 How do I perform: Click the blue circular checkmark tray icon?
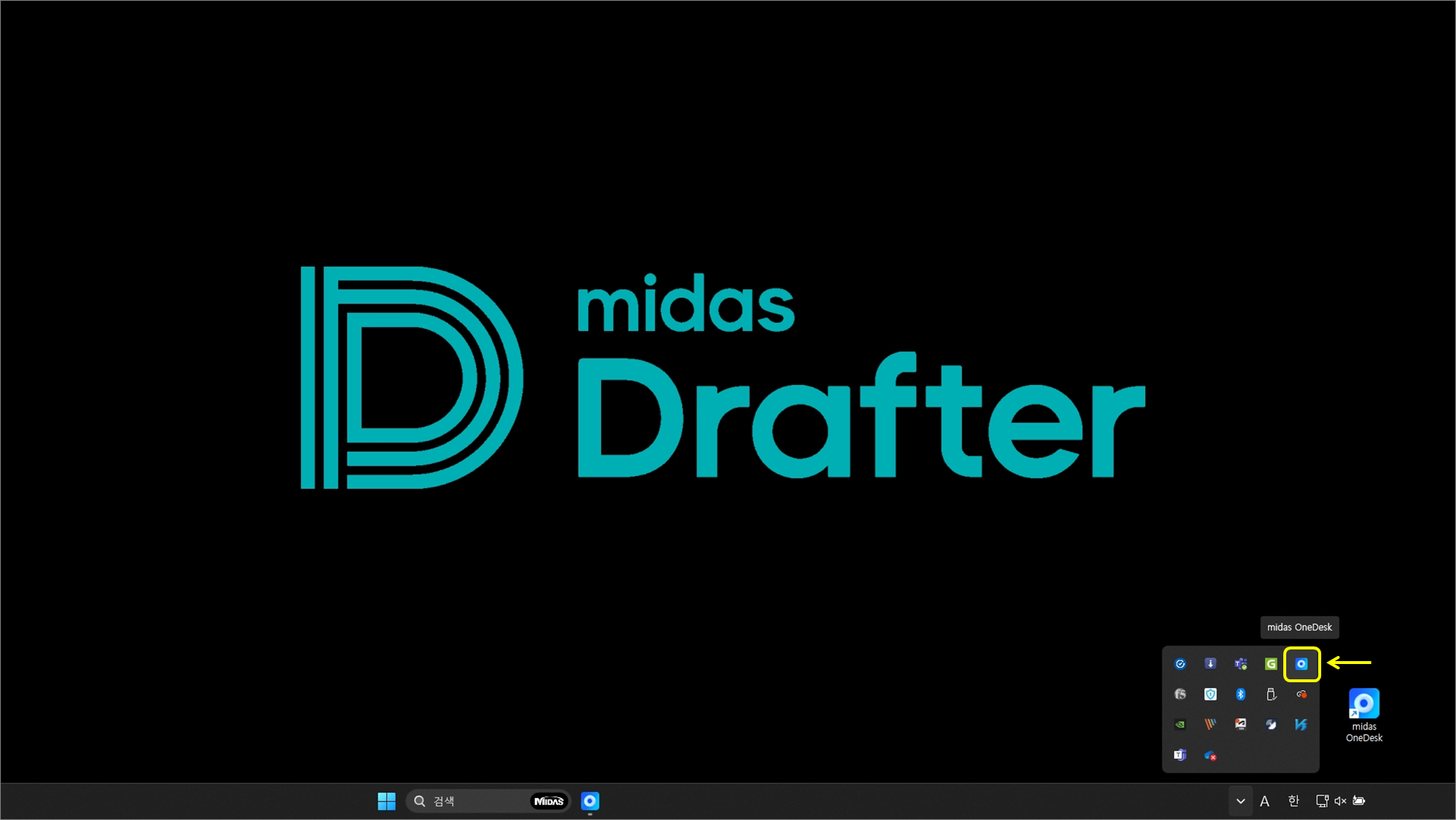1181,664
